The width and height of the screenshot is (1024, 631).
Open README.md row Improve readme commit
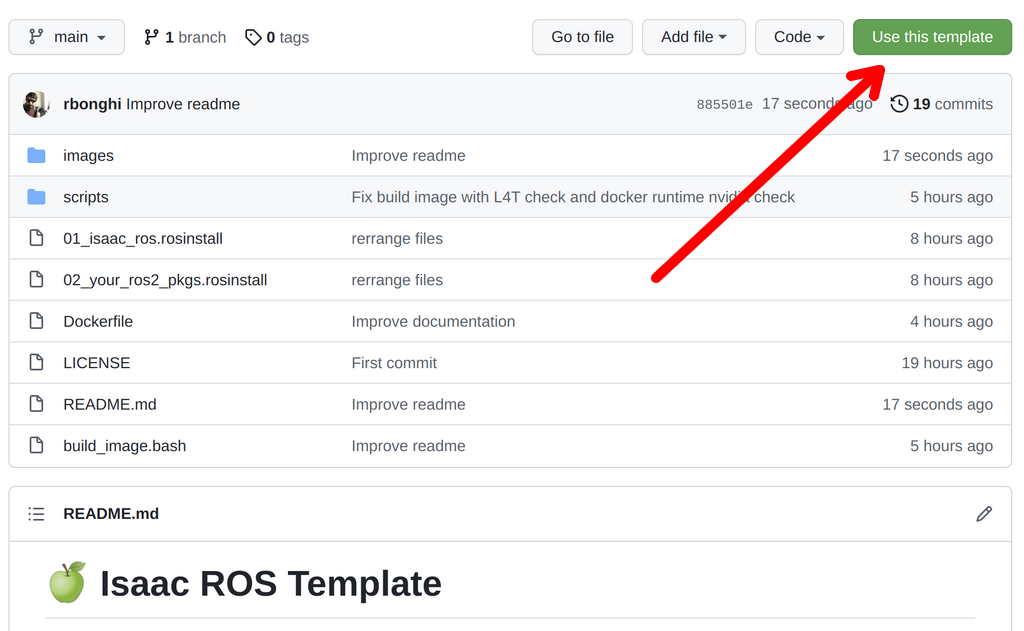pos(408,404)
